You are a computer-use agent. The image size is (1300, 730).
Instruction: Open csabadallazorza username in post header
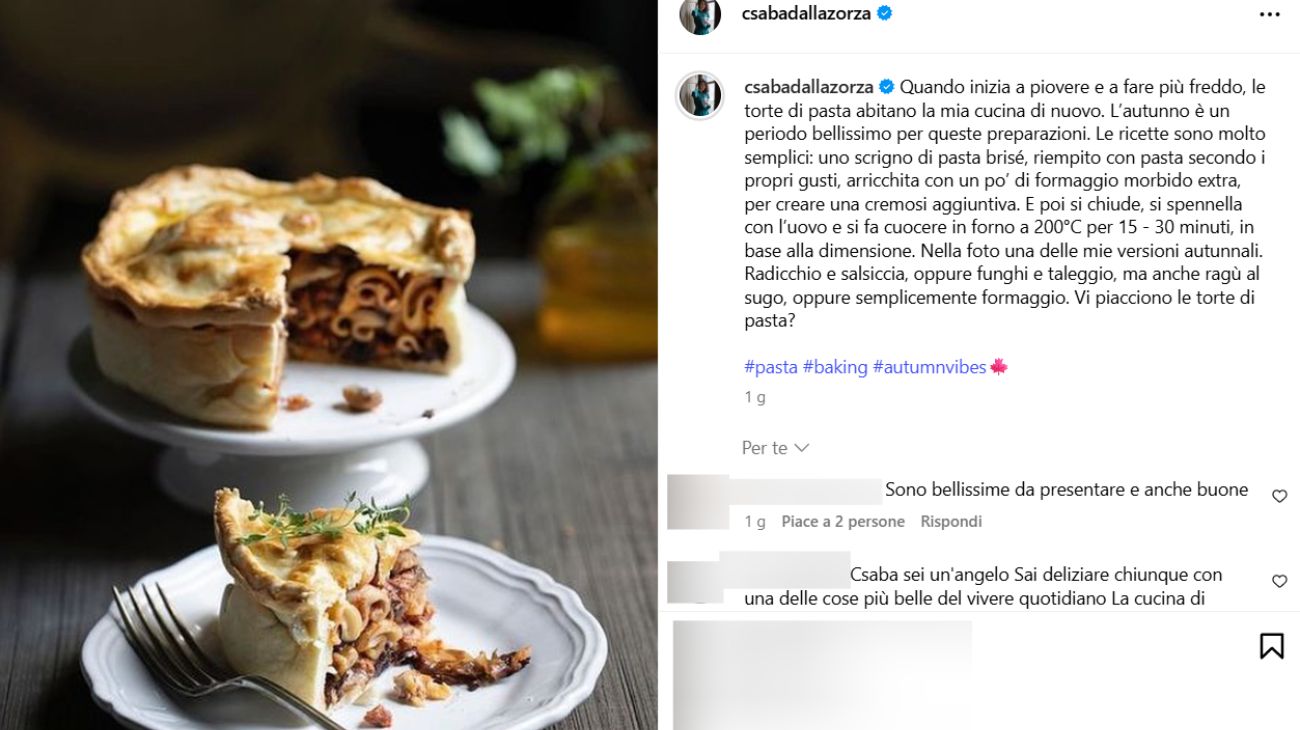point(807,13)
